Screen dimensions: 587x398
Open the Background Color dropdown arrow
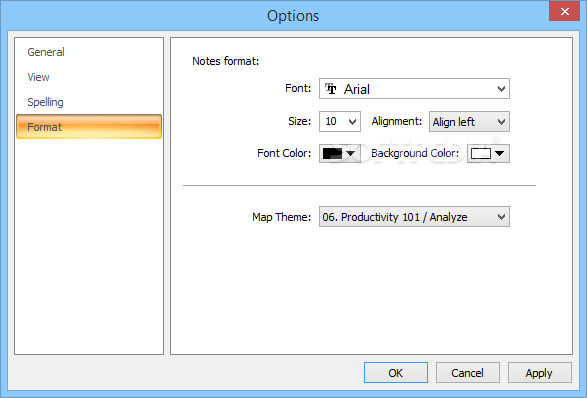(500, 154)
